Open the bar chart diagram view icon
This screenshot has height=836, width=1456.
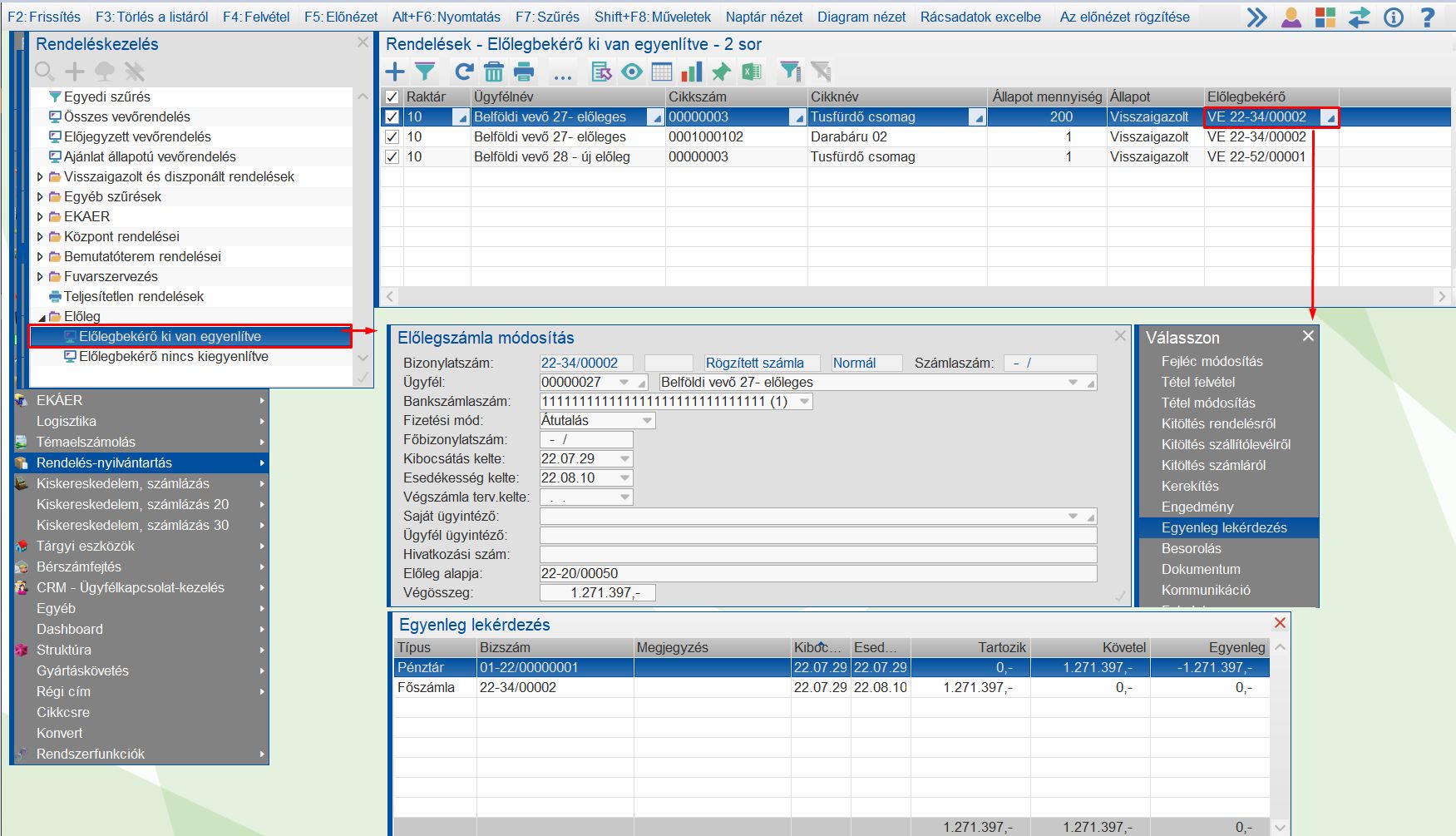pyautogui.click(x=691, y=72)
